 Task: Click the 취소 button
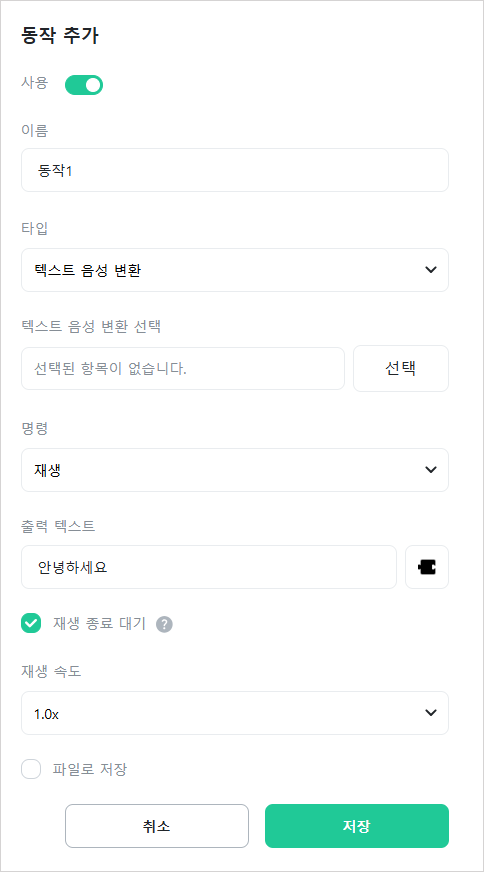(157, 826)
